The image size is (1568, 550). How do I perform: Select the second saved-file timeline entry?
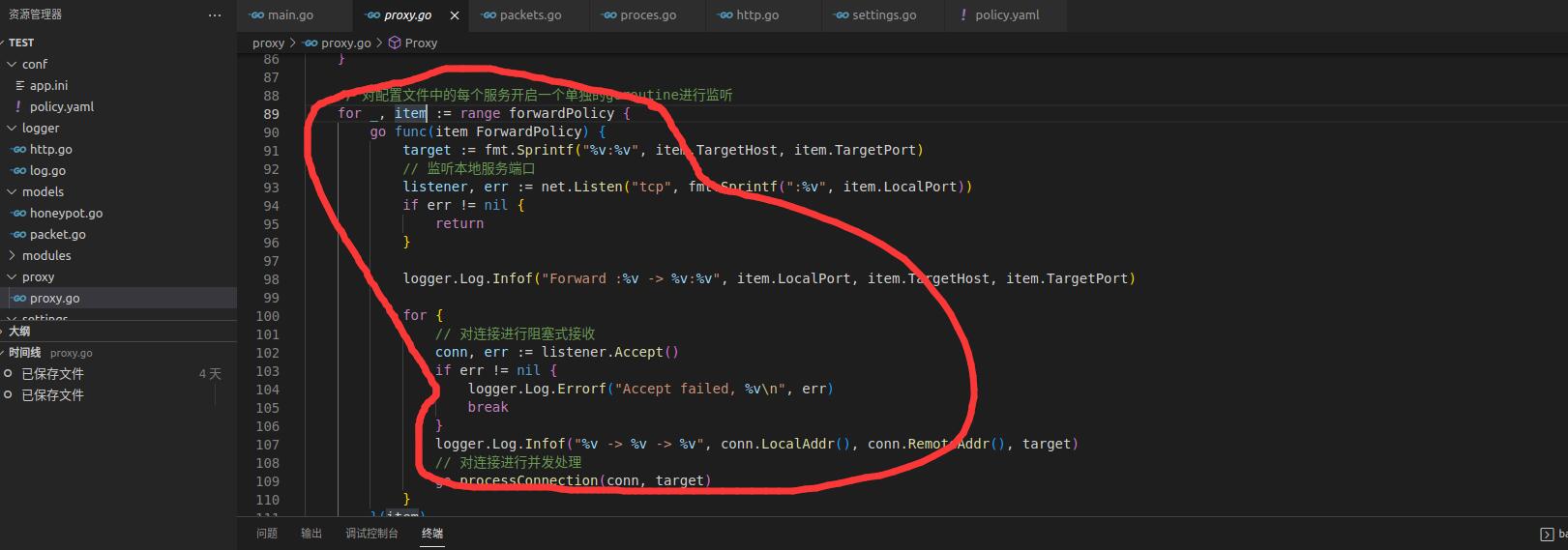click(x=53, y=395)
